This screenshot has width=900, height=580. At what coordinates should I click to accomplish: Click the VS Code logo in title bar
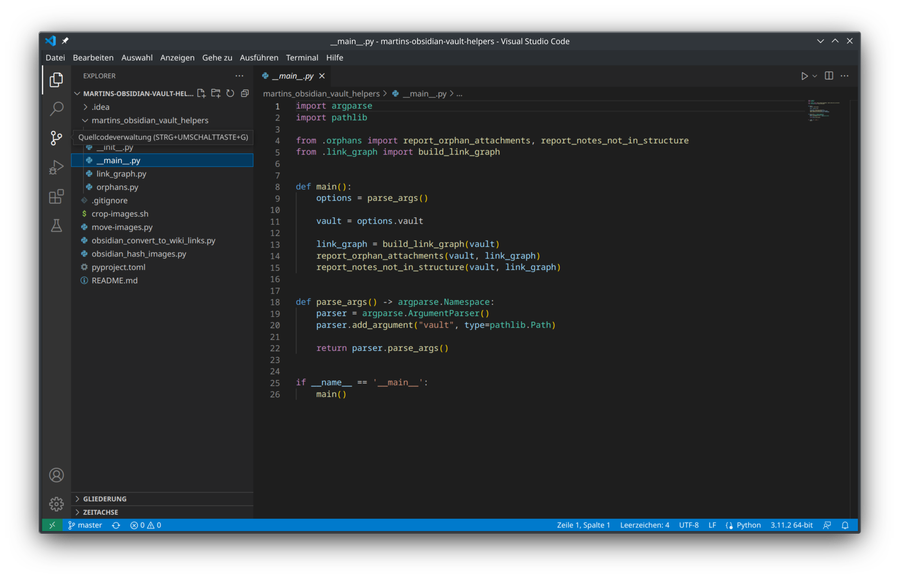click(x=51, y=41)
